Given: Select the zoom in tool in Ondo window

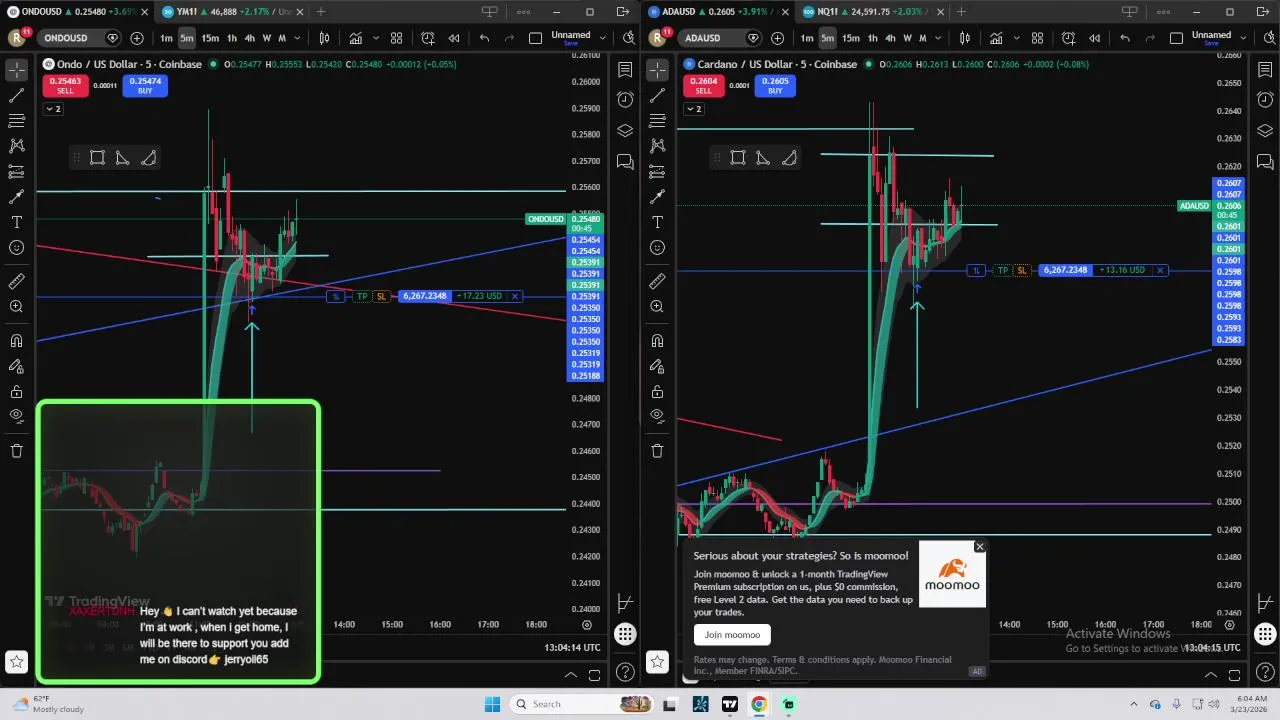Looking at the screenshot, I should [16, 307].
